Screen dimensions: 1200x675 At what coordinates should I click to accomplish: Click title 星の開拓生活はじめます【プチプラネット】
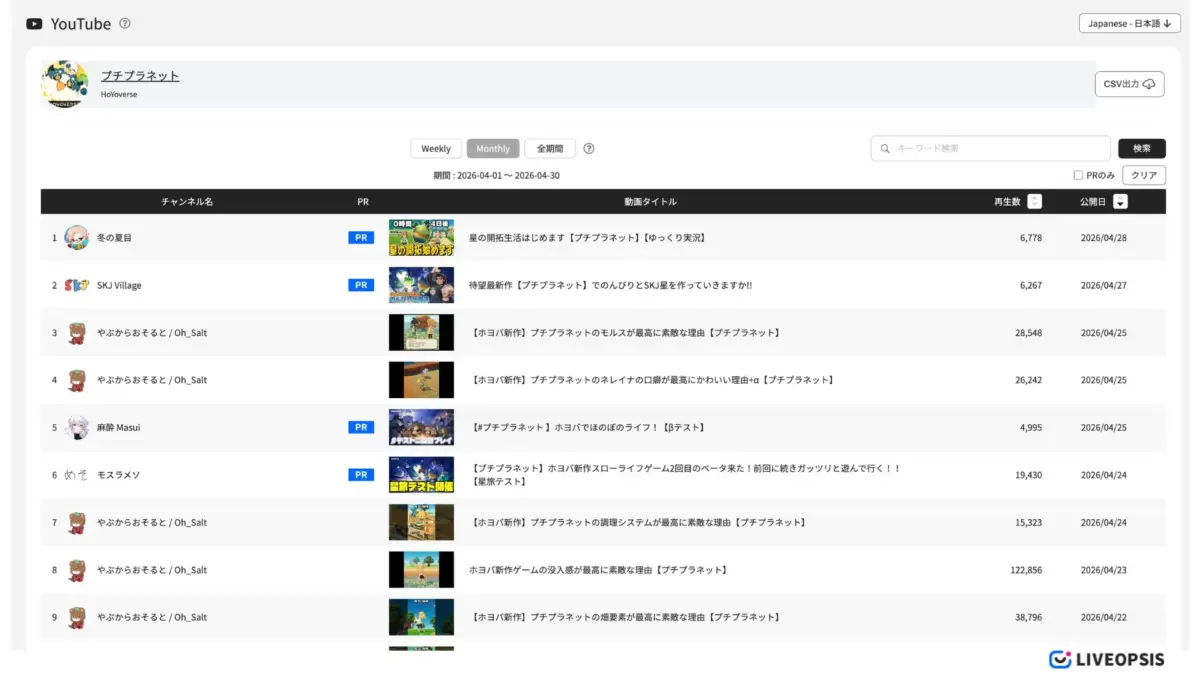click(586, 238)
